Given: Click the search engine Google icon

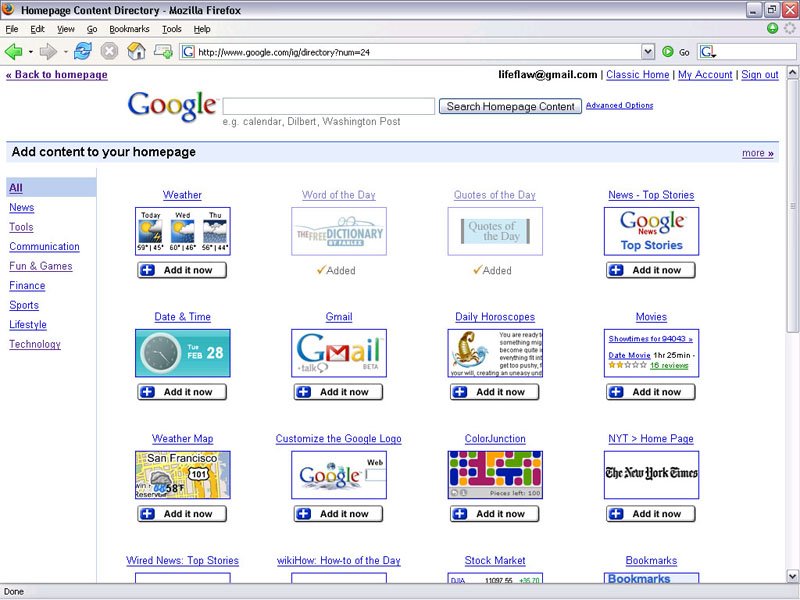Looking at the screenshot, I should coord(707,52).
